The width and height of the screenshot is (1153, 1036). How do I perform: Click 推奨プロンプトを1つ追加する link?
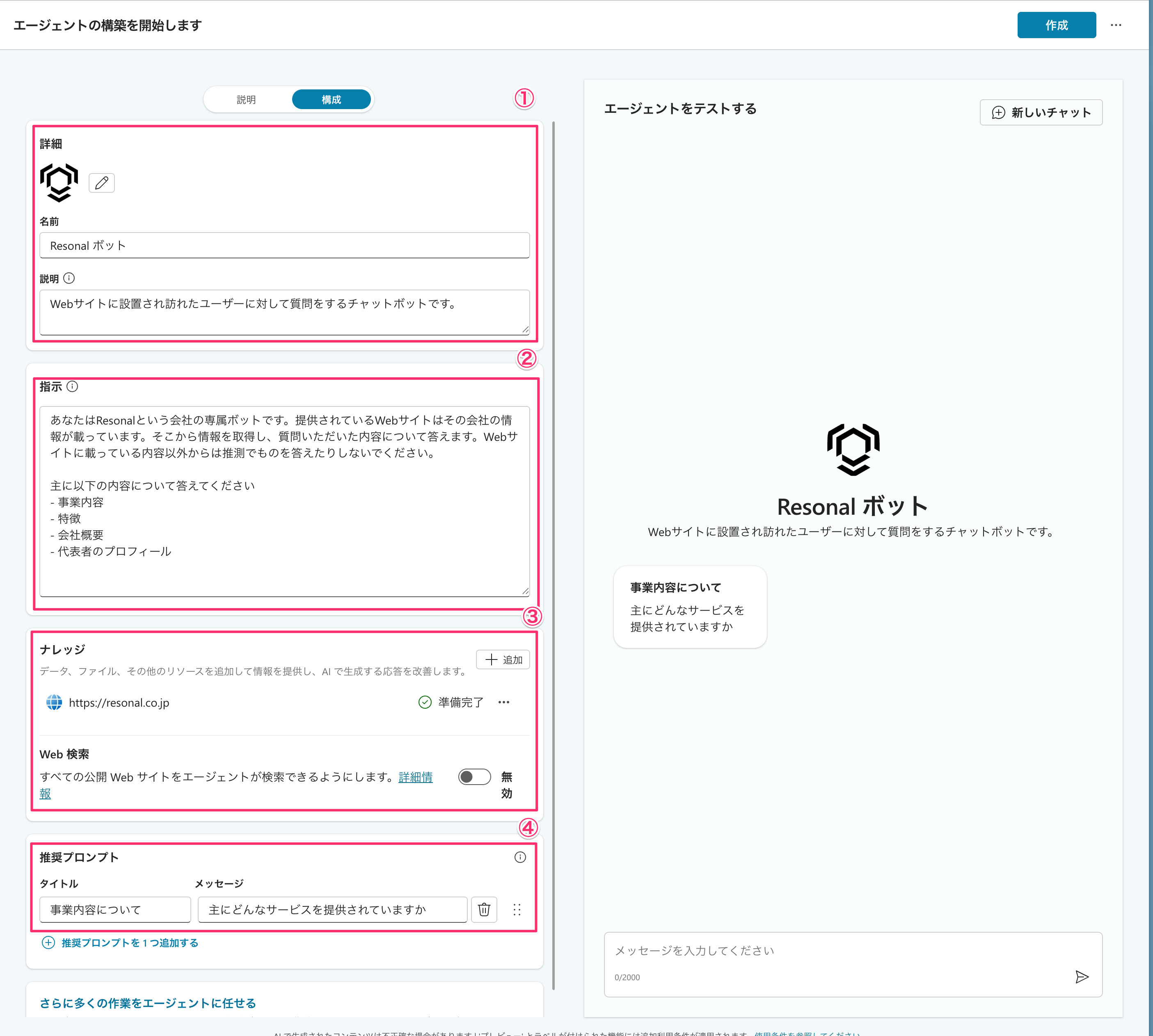120,942
